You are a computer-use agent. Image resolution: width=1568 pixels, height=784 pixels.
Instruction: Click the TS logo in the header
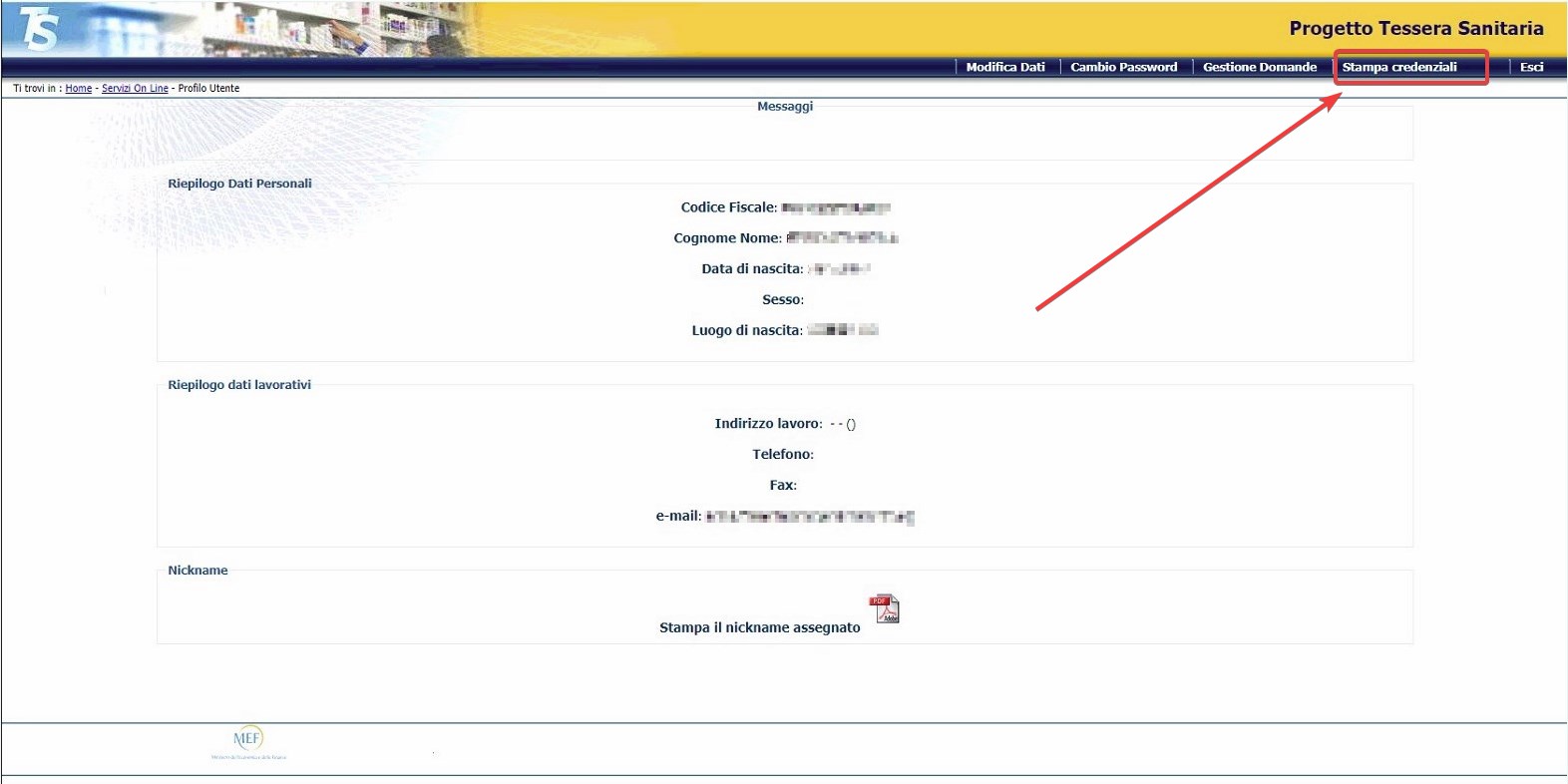click(x=40, y=29)
